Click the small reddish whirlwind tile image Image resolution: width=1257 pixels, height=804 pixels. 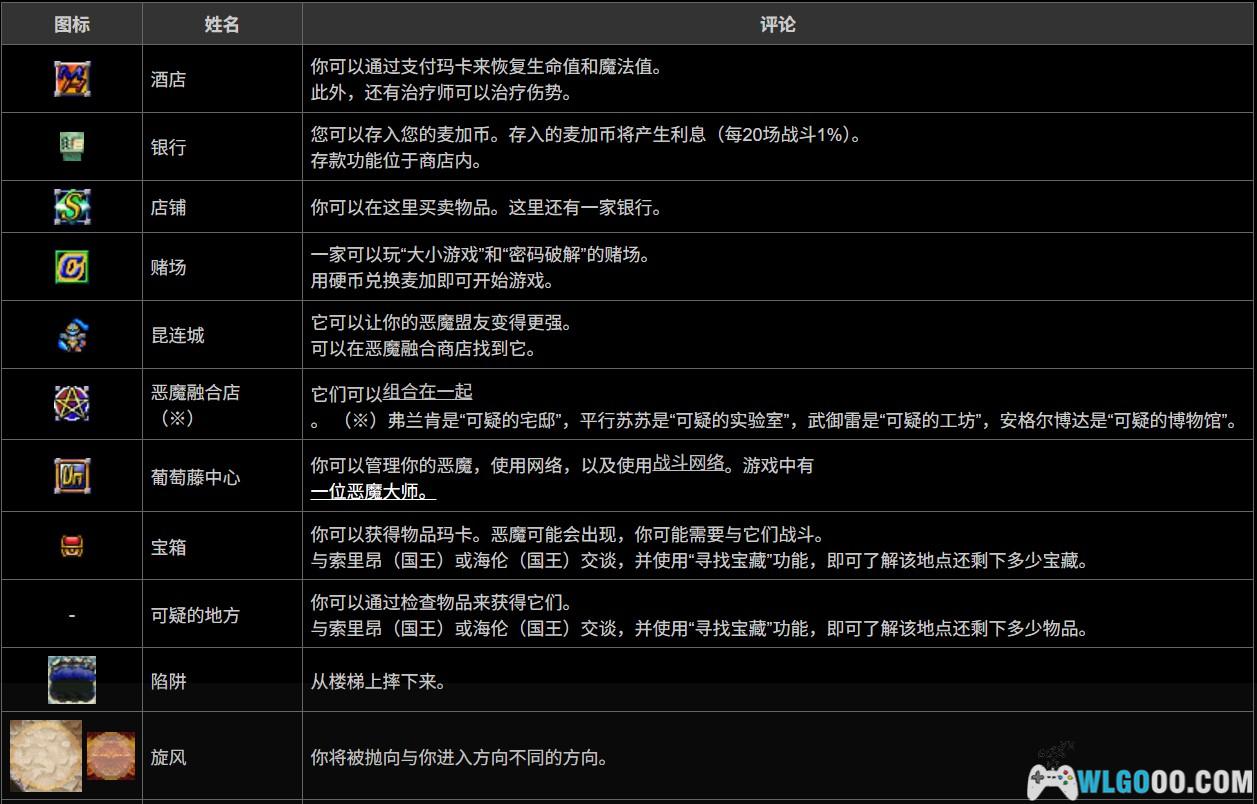click(x=110, y=757)
